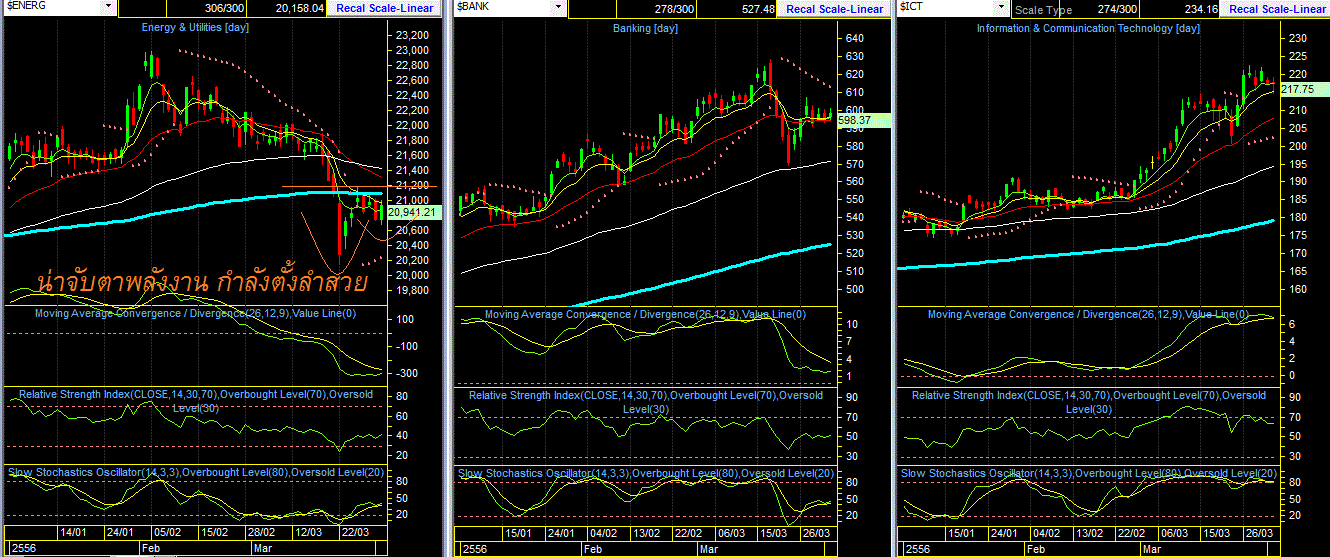Click the 14/01 date on the Energy time axis
1330x557 pixels.
click(x=74, y=533)
